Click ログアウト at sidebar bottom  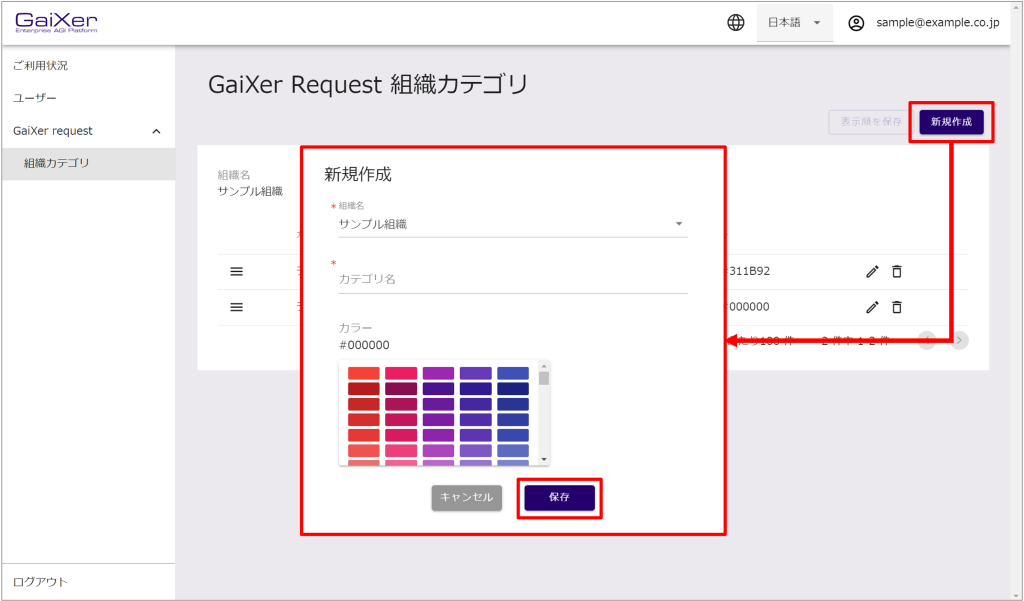[x=40, y=582]
